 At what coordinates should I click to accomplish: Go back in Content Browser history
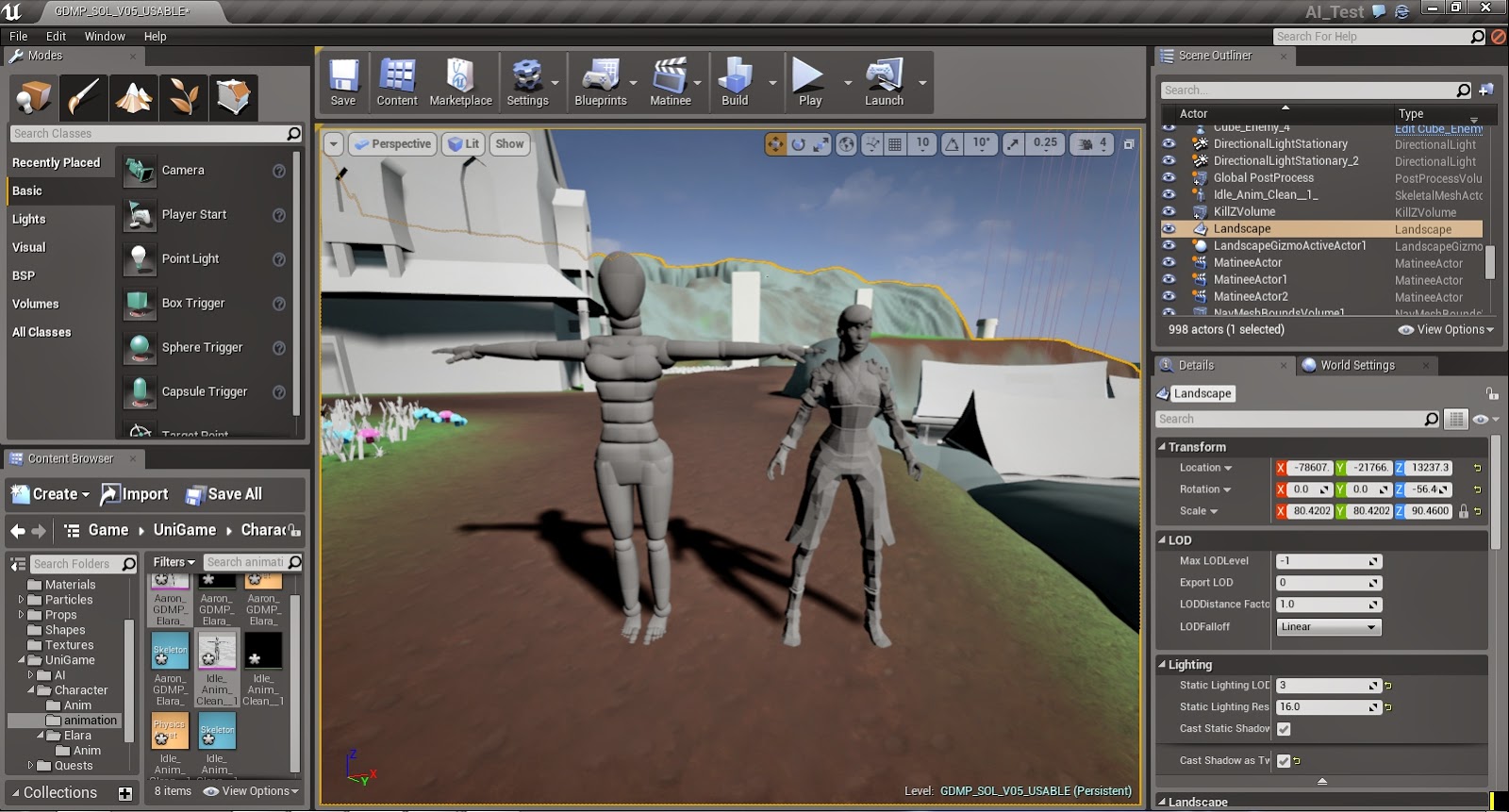point(18,531)
